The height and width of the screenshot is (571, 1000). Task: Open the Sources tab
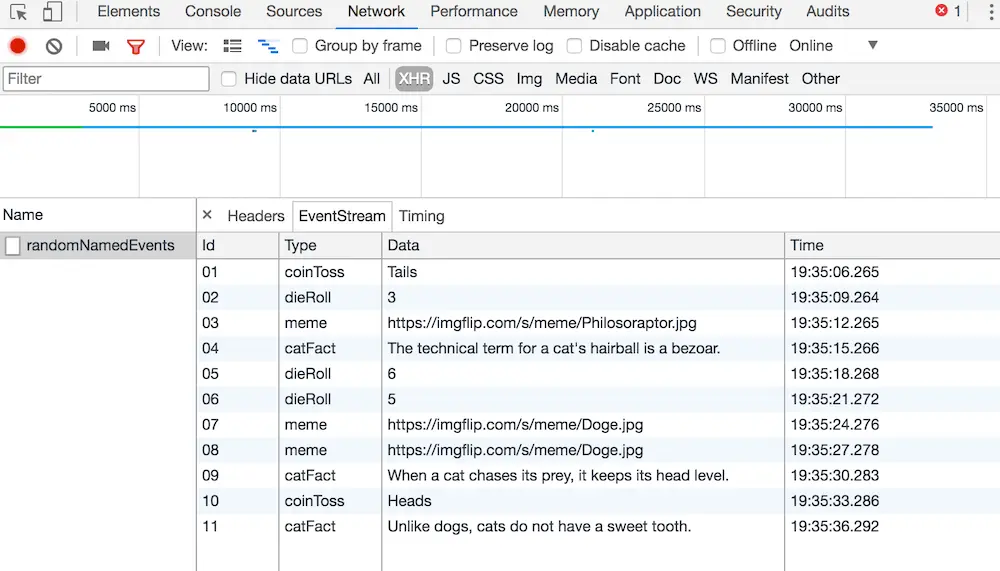[x=294, y=11]
